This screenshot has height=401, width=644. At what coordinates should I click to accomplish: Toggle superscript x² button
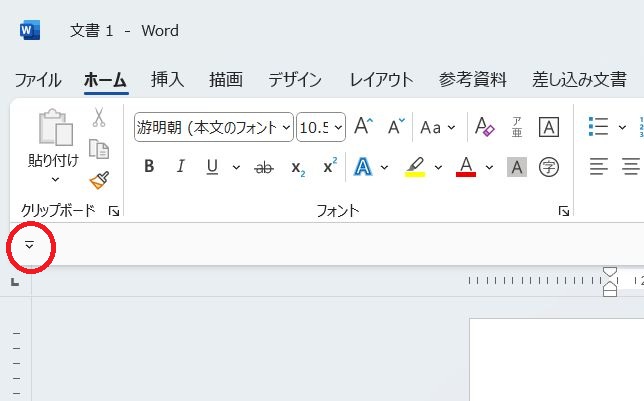[330, 166]
